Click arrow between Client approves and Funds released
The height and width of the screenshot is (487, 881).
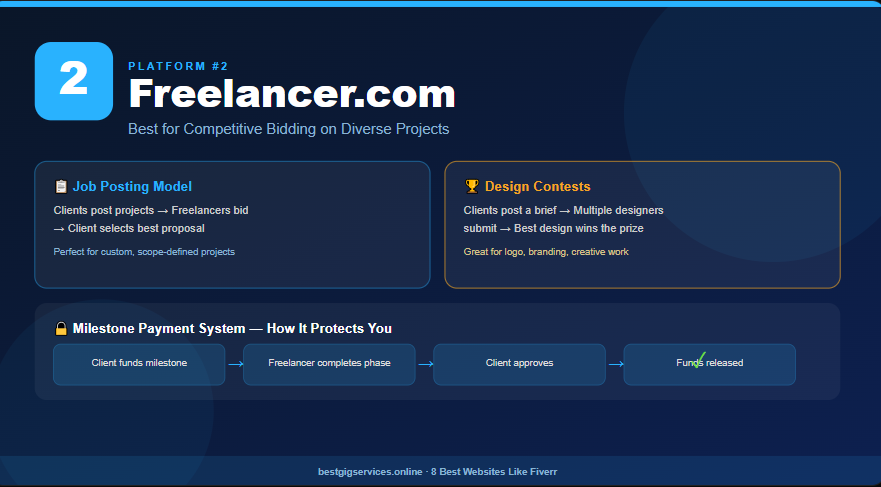tap(616, 364)
